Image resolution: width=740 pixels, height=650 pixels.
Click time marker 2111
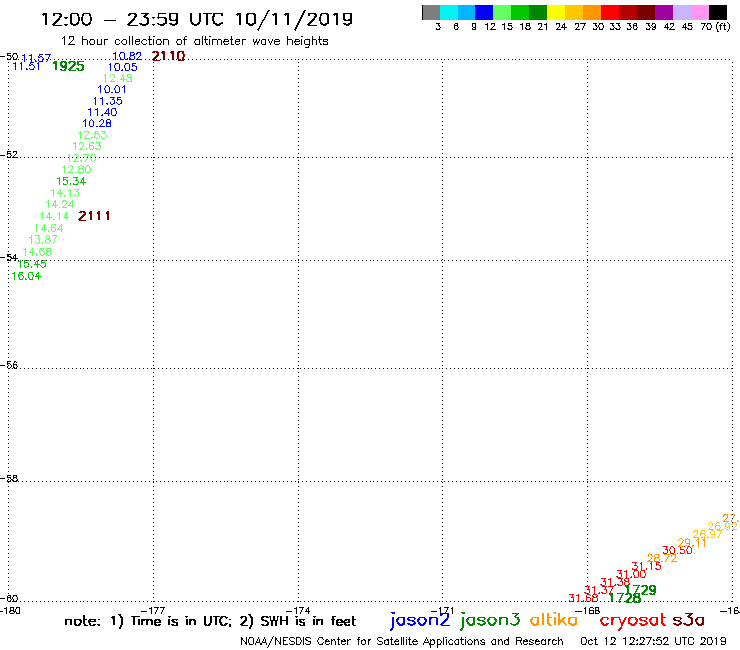click(94, 216)
